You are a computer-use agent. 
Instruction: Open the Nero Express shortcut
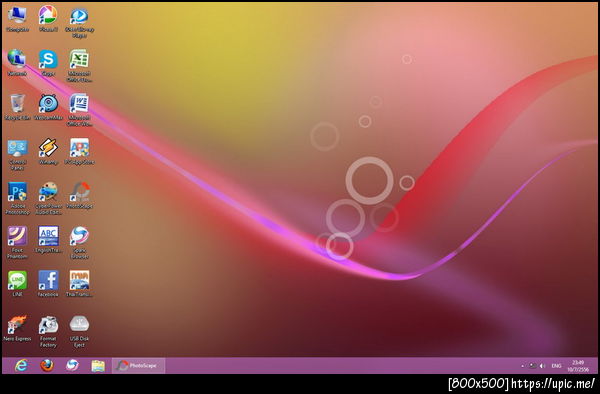click(x=17, y=328)
